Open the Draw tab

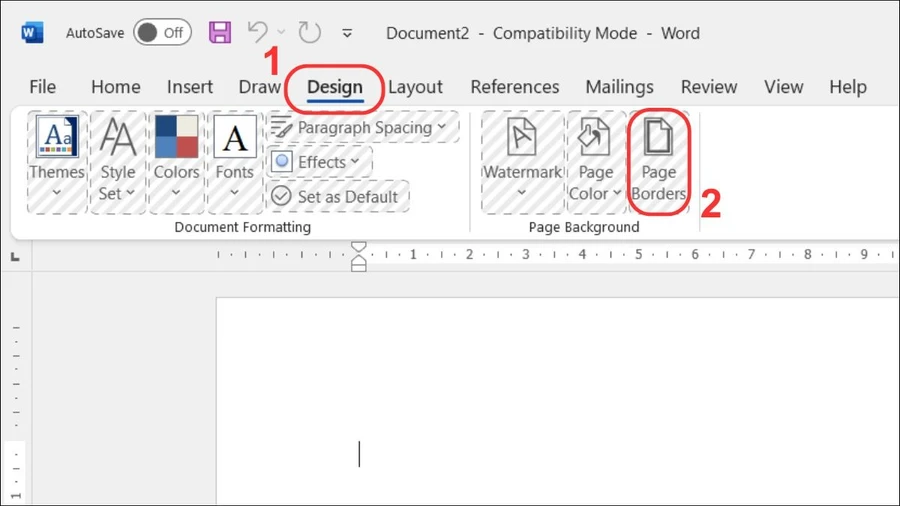pos(259,87)
